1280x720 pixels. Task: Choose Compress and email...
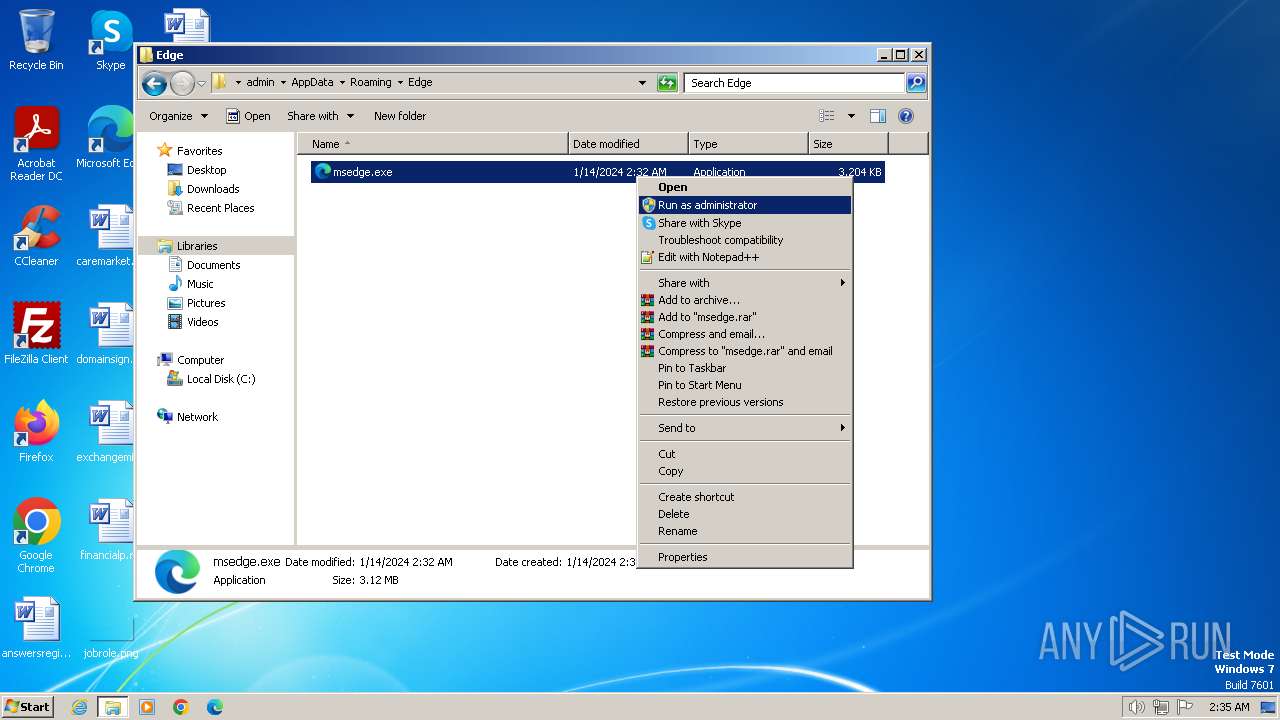[745, 334]
